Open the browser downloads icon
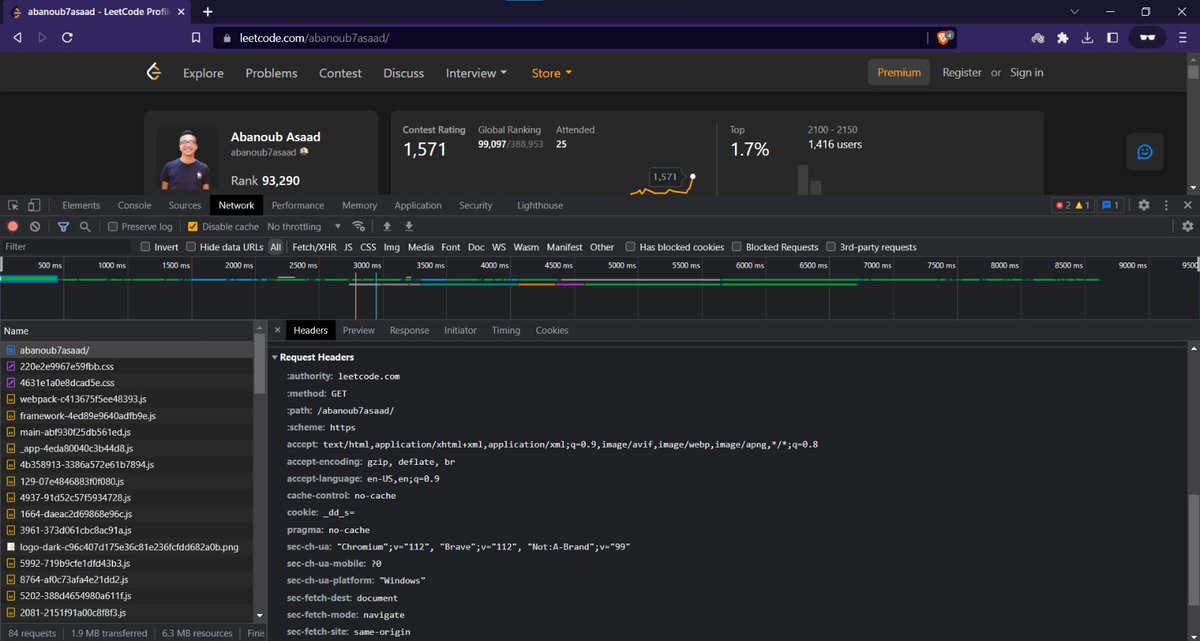The width and height of the screenshot is (1200, 641). click(x=1087, y=38)
